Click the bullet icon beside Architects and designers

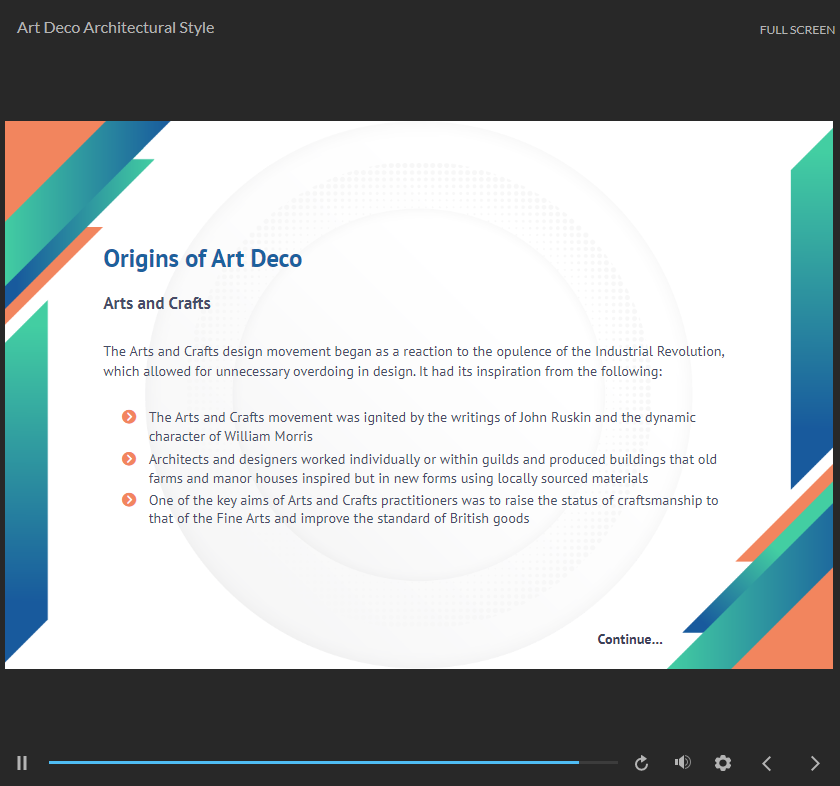(129, 459)
